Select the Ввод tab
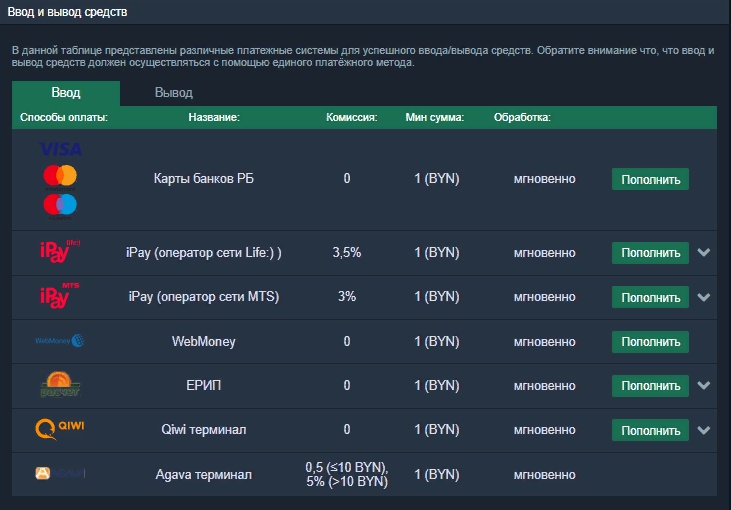The width and height of the screenshot is (731, 510). point(66,93)
